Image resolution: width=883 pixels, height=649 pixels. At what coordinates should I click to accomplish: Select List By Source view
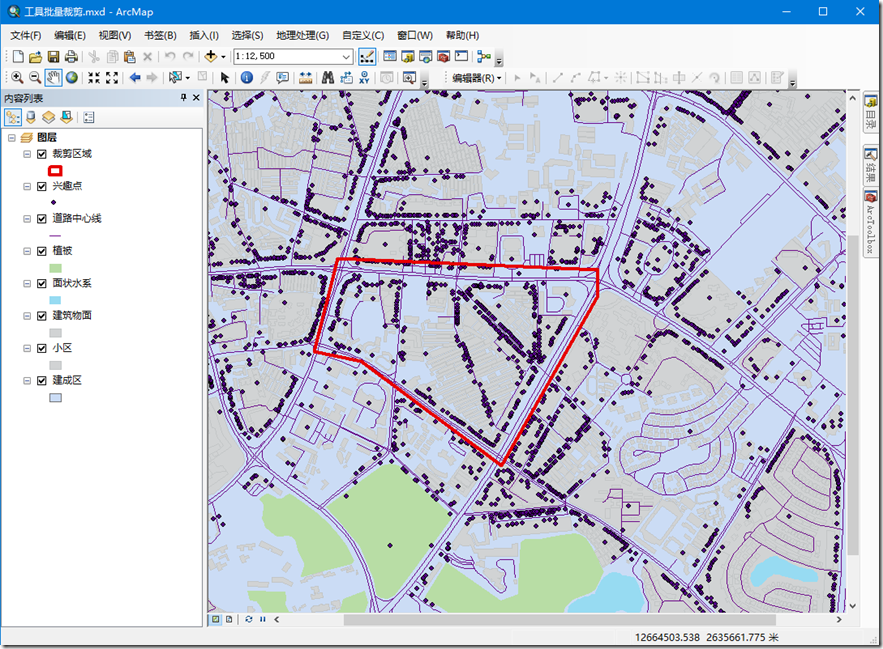click(x=31, y=117)
